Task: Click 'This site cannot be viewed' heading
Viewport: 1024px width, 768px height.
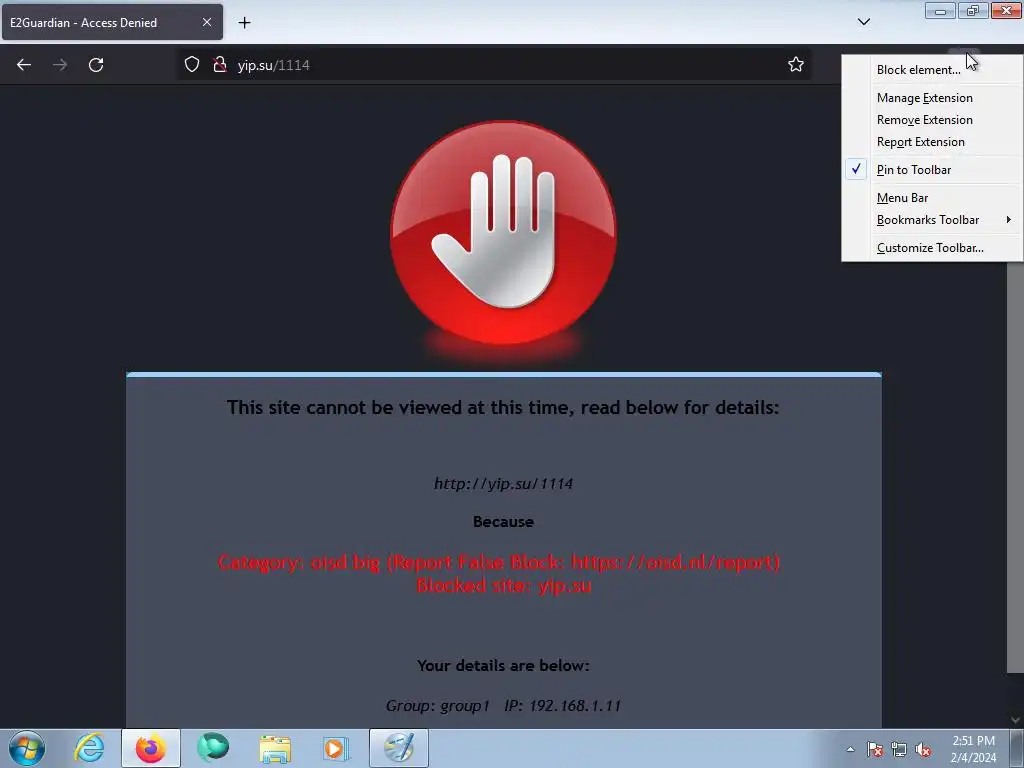Action: (x=503, y=408)
